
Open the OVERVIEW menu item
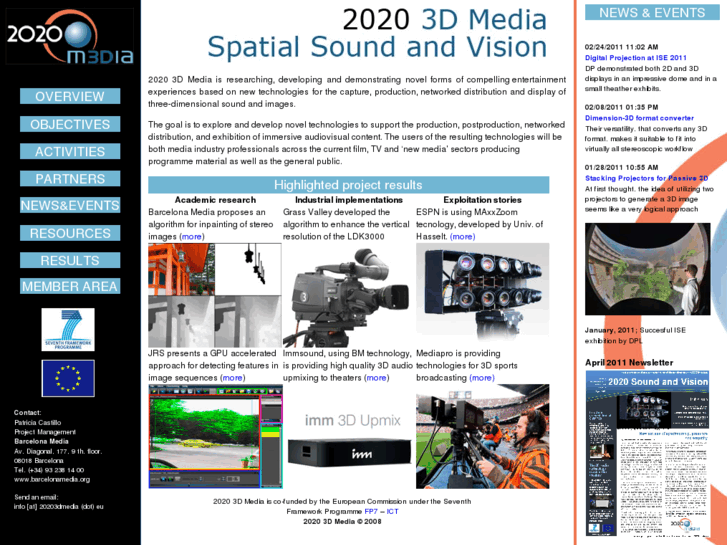pos(70,96)
